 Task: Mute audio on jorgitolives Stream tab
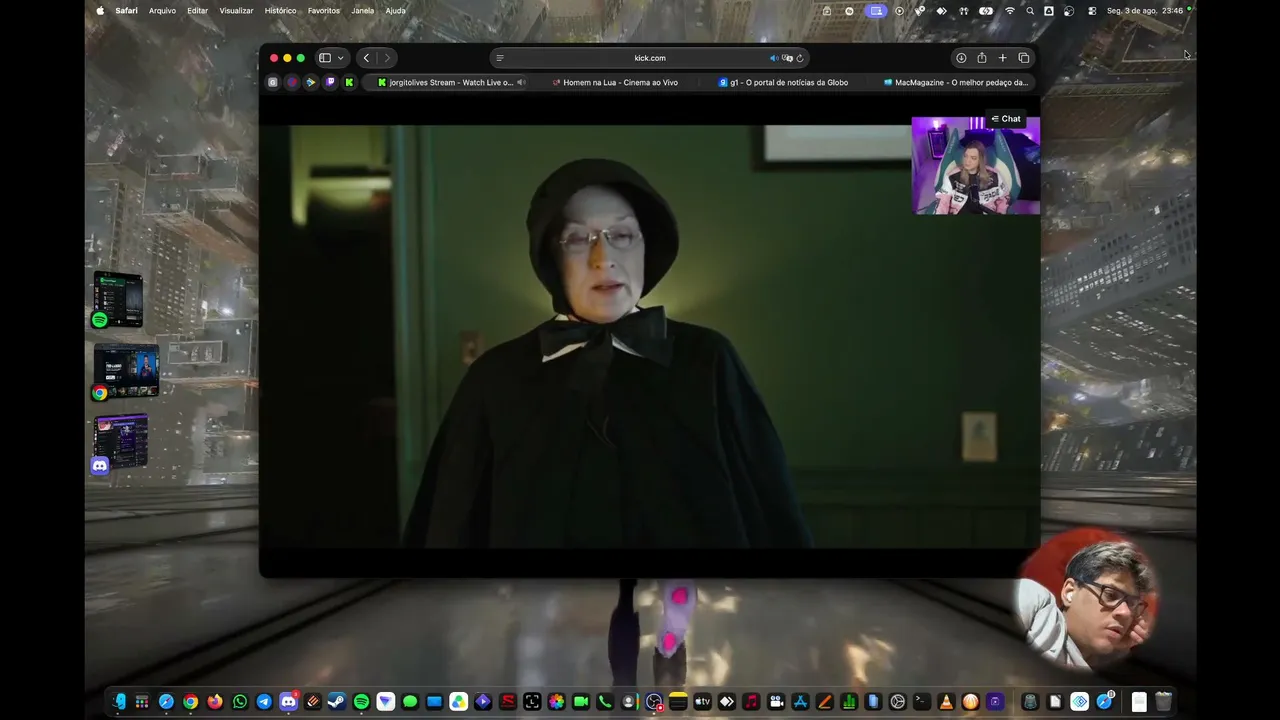521,82
